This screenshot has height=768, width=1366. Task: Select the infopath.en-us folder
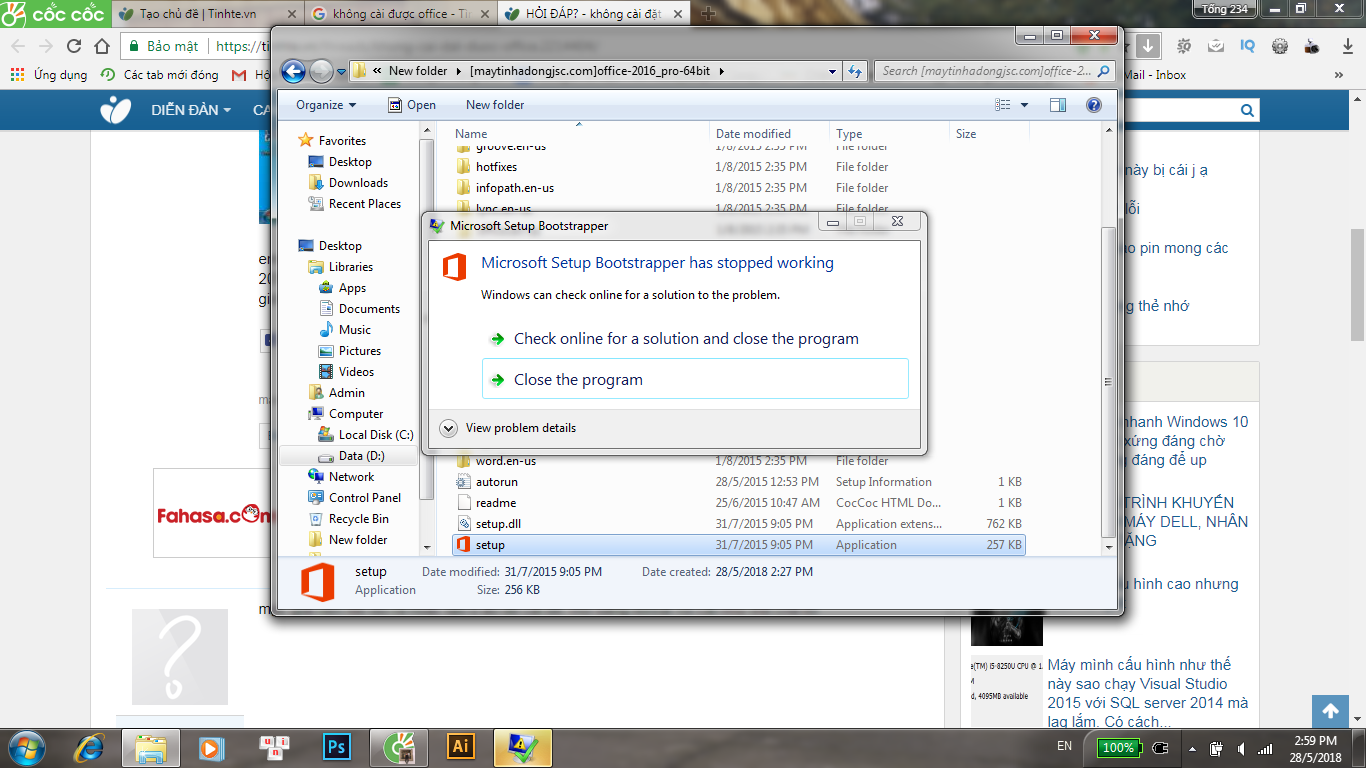click(x=514, y=188)
